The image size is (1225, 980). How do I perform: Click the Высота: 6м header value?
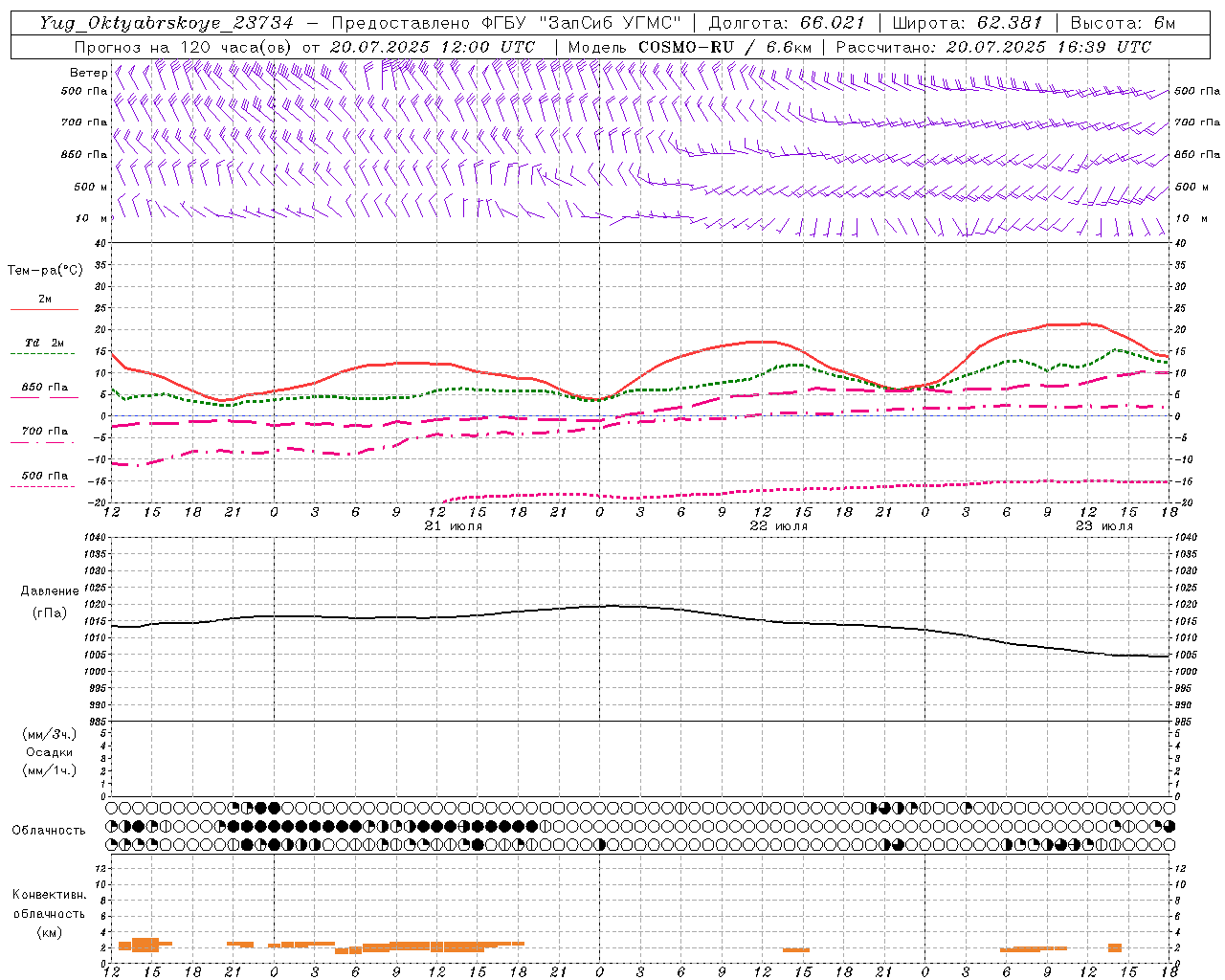pyautogui.click(x=1123, y=23)
